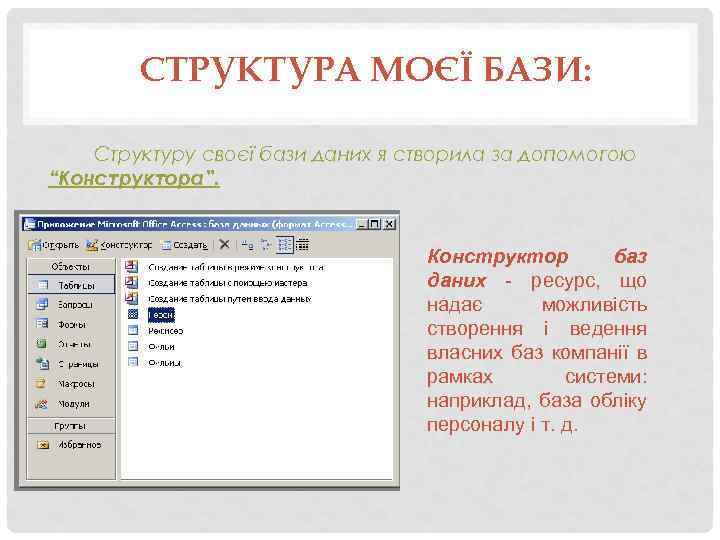This screenshot has width=720, height=540.
Task: Click the wizard icon for с помощью мастера
Action: (x=132, y=282)
